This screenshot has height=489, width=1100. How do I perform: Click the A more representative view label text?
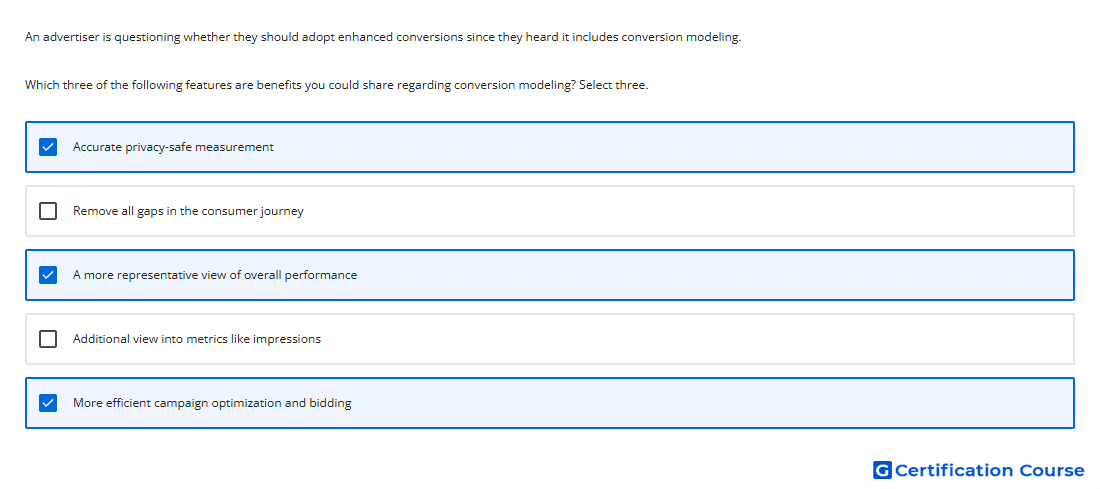[x=215, y=275]
